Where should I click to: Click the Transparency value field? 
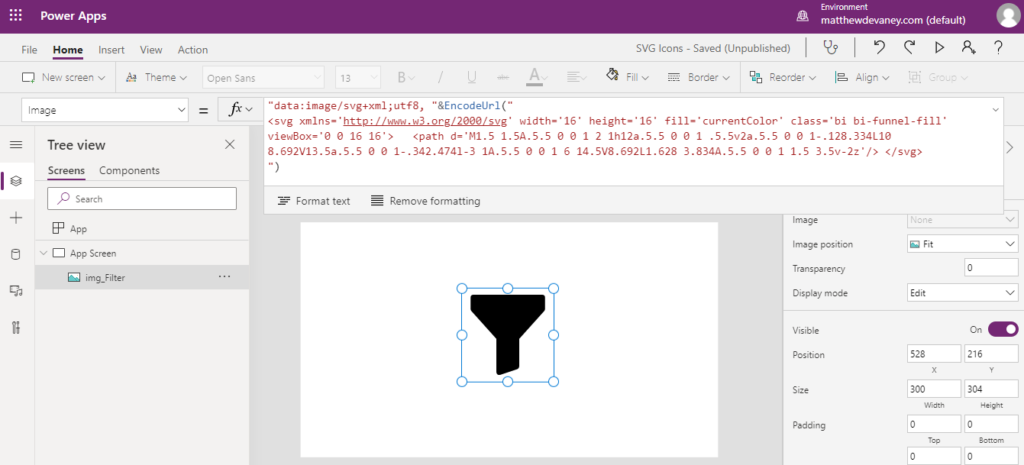991,268
